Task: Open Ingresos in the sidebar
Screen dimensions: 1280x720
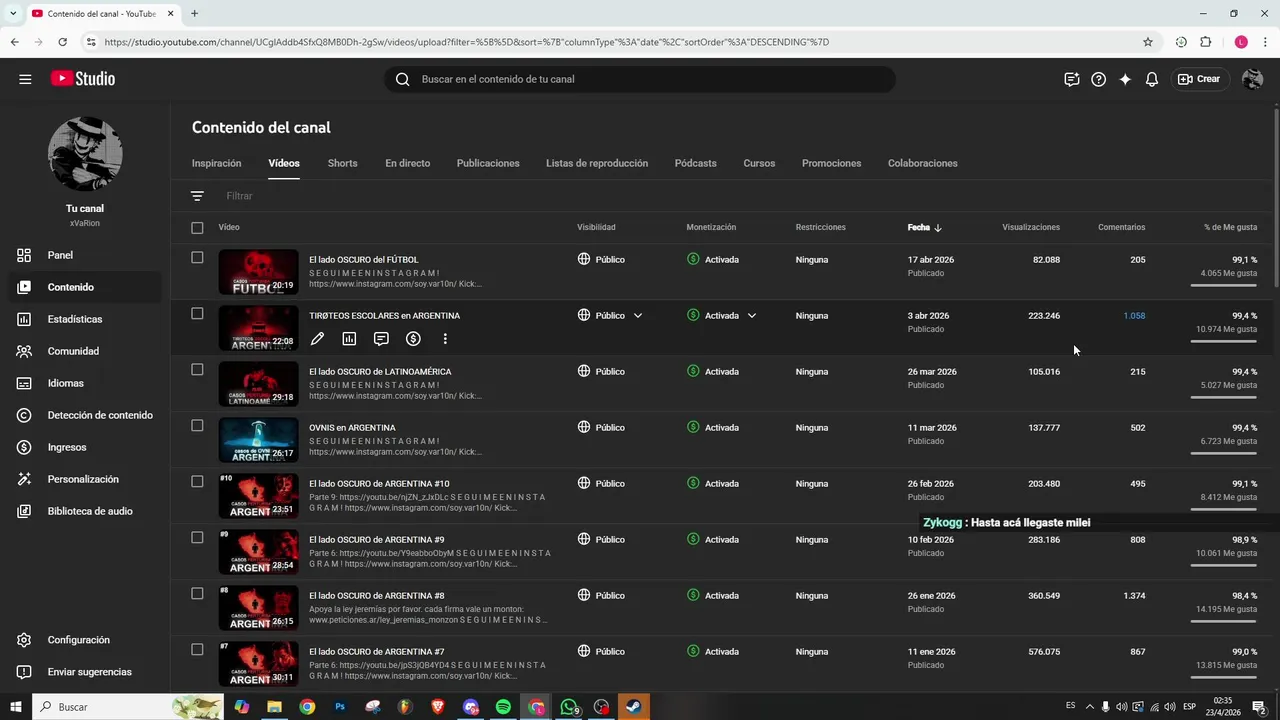Action: [83, 447]
